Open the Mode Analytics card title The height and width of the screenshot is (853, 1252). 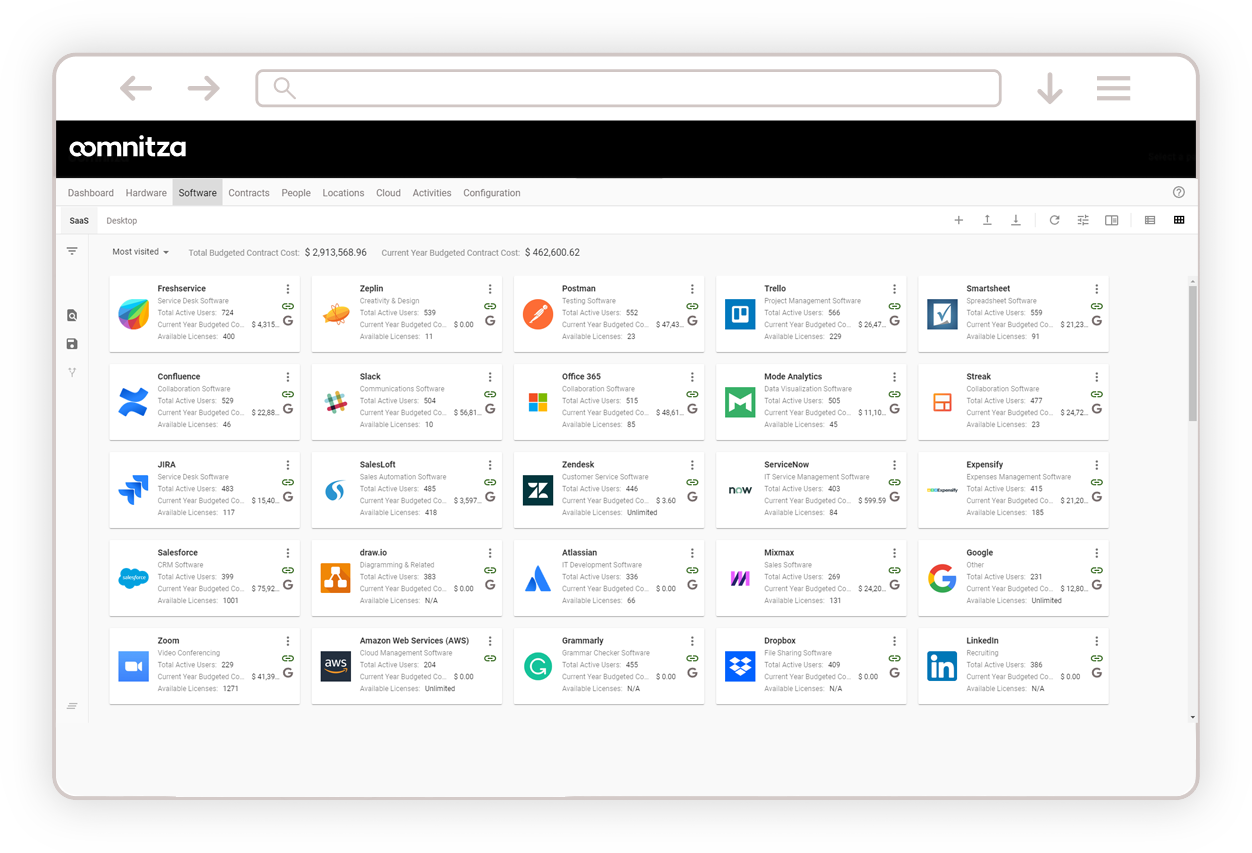point(793,377)
